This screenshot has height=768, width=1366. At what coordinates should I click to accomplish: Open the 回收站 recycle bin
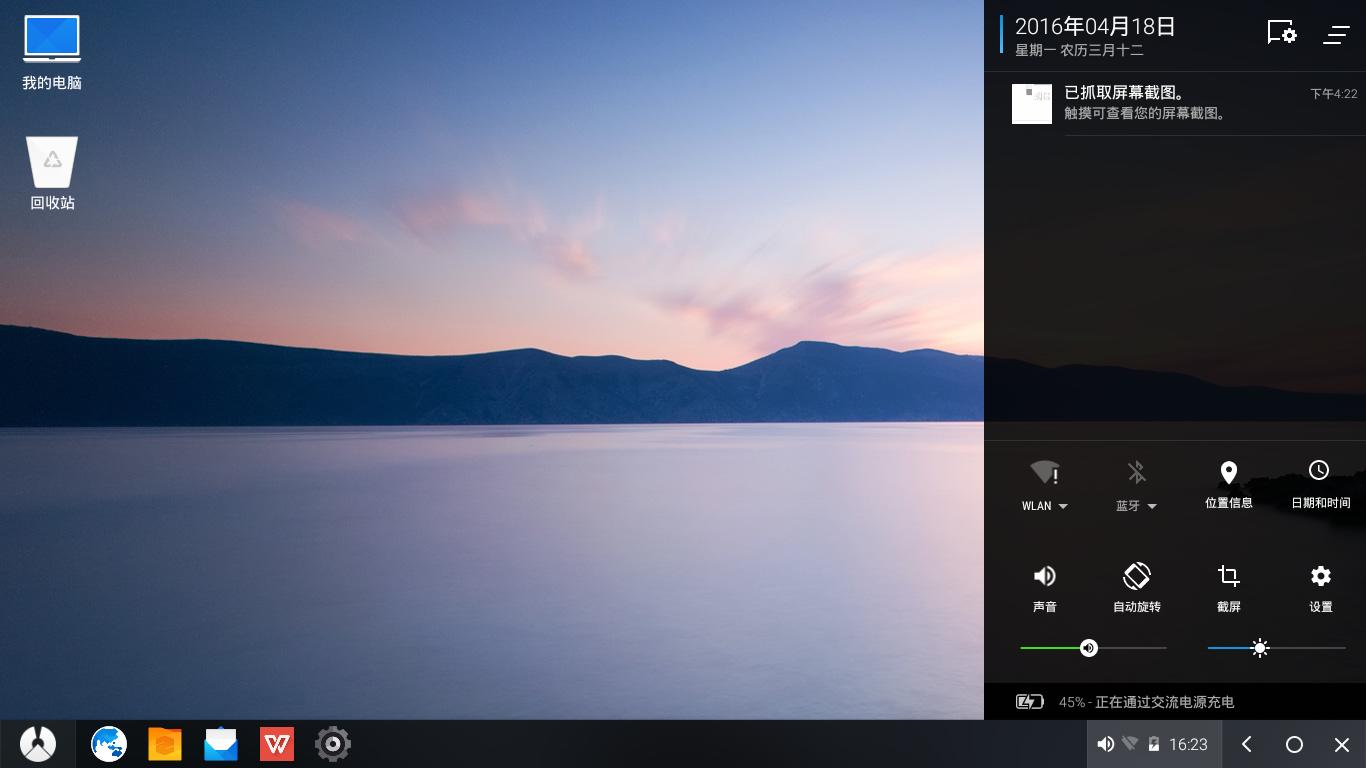52,163
